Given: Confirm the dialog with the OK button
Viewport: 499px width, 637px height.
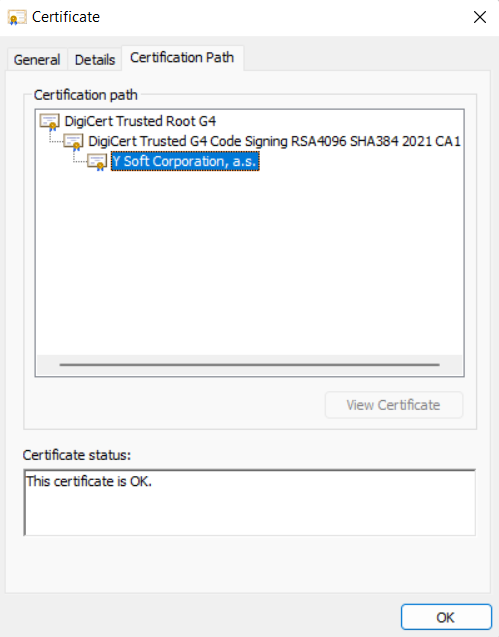Looking at the screenshot, I should coord(446,618).
